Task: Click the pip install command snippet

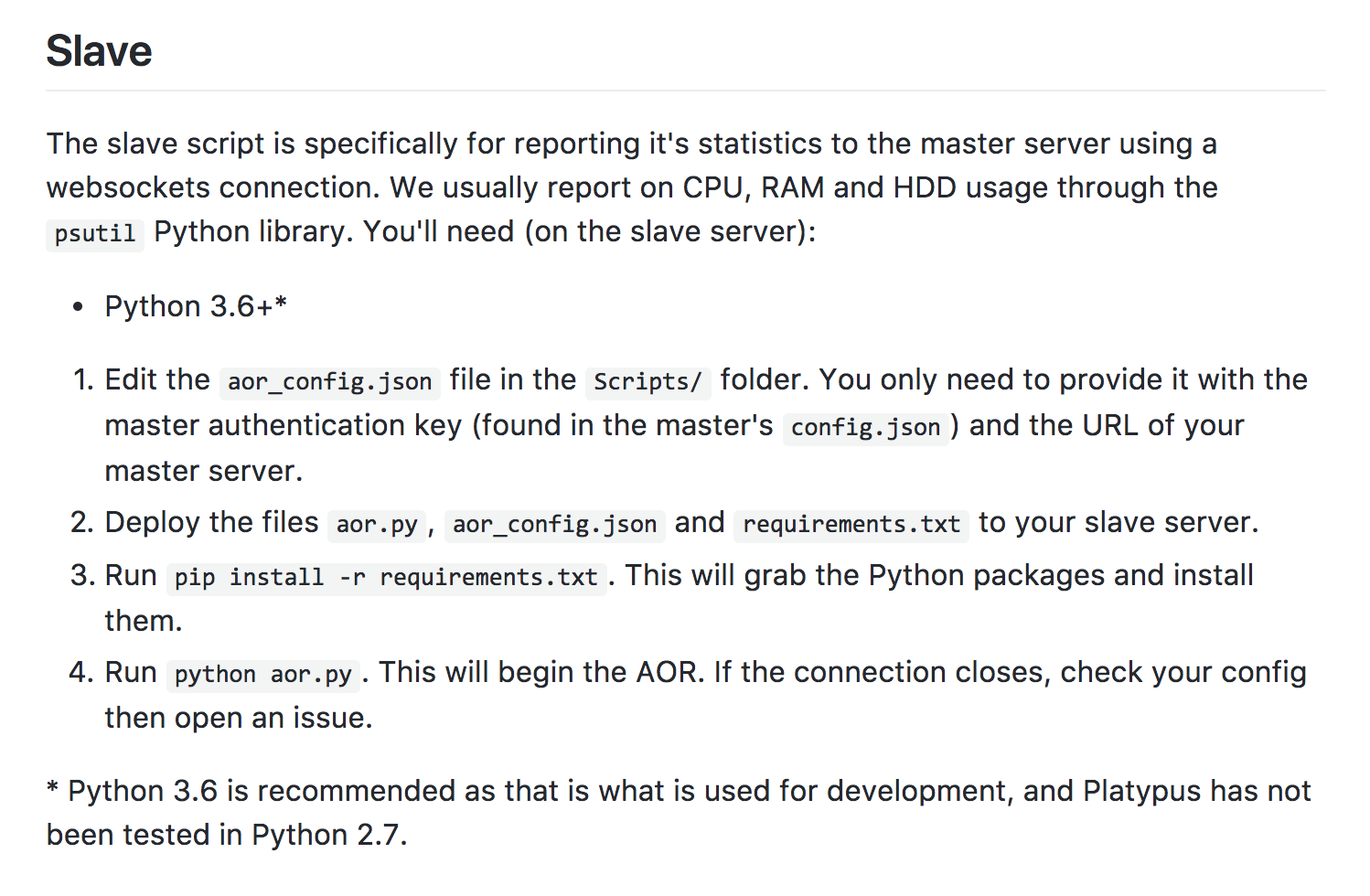Action: click(385, 577)
